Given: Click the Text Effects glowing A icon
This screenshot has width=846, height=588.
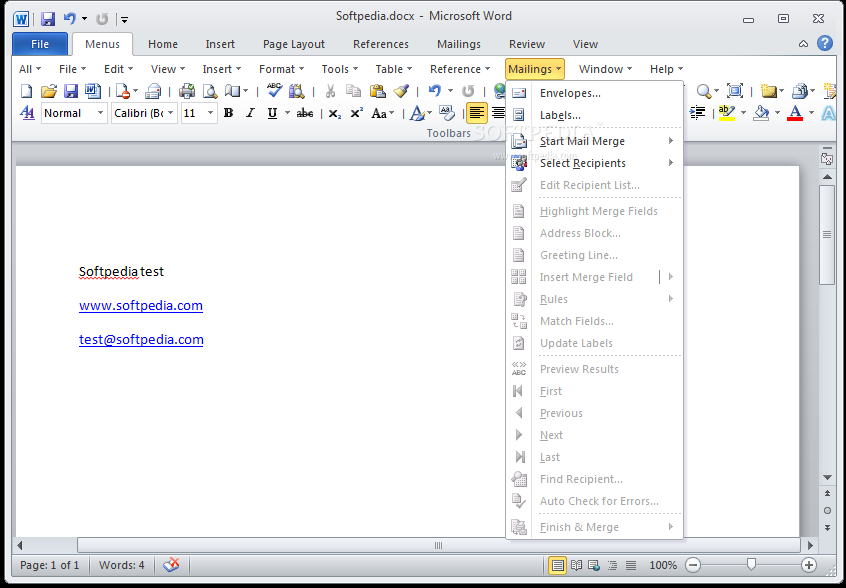Looking at the screenshot, I should click(828, 113).
